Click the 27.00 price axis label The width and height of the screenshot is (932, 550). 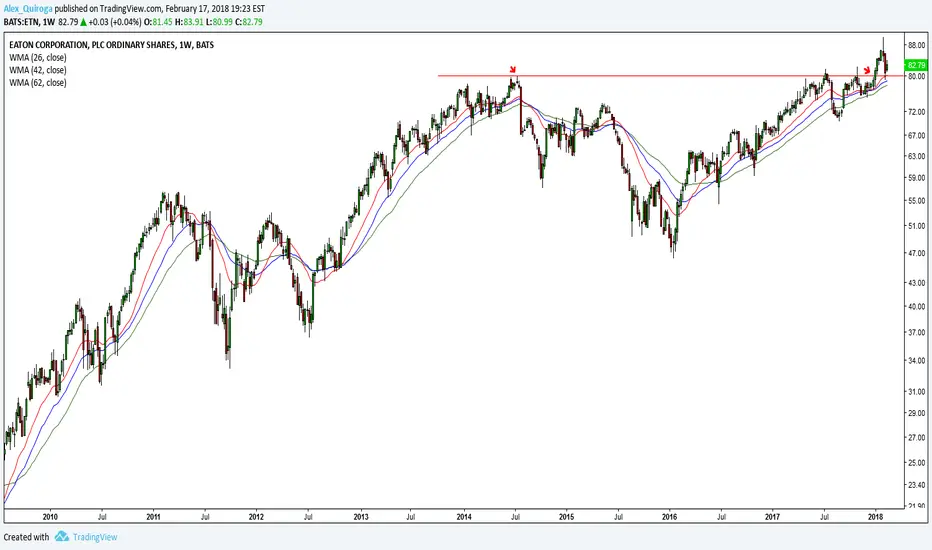point(916,437)
